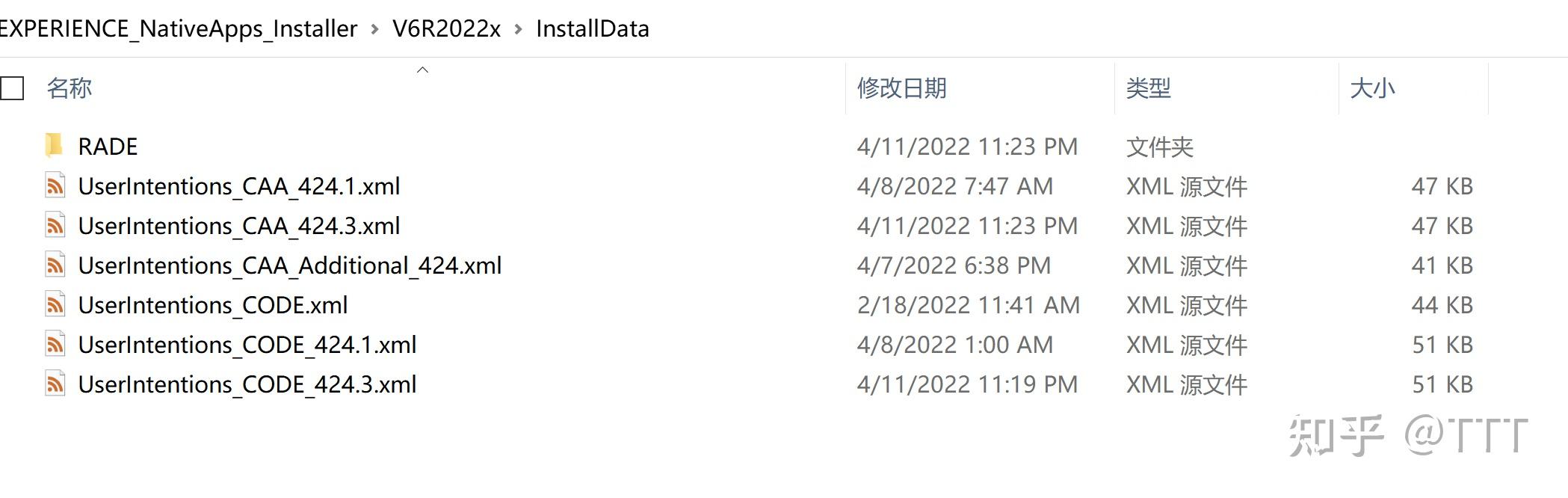Select the UserIntentions_CODE_424.3.xml file name
The image size is (1568, 498).
[x=247, y=384]
